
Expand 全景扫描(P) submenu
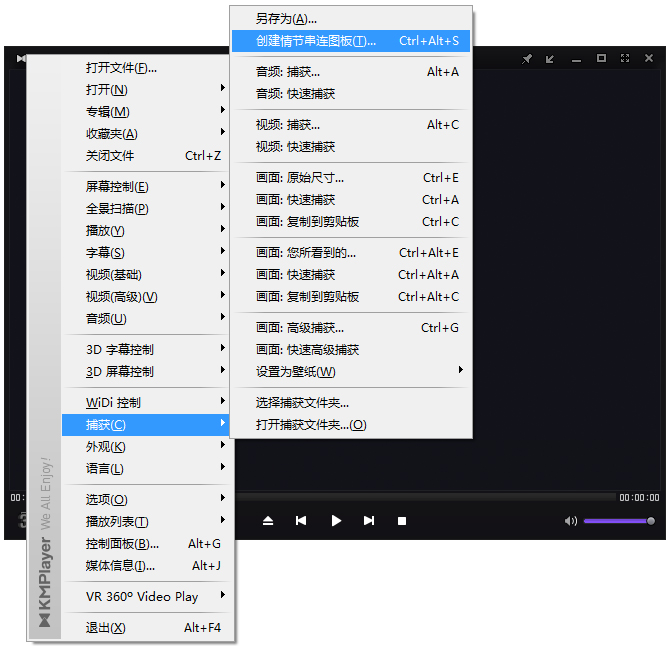tap(145, 209)
